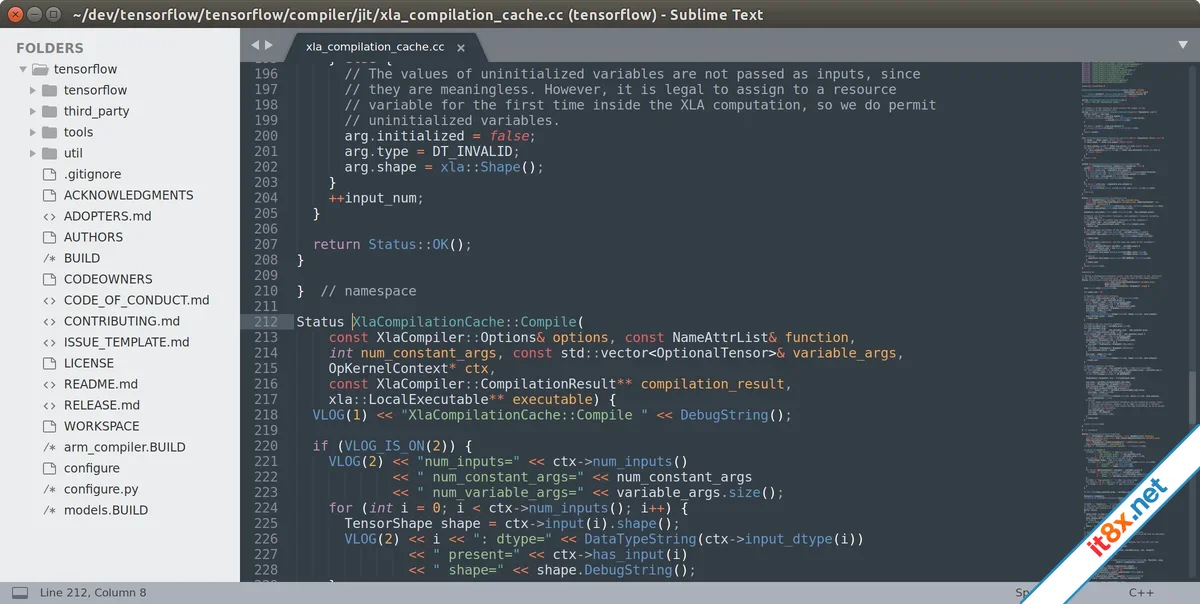Click line number 207 in the gutter
The width and height of the screenshot is (1200, 604).
pos(266,244)
